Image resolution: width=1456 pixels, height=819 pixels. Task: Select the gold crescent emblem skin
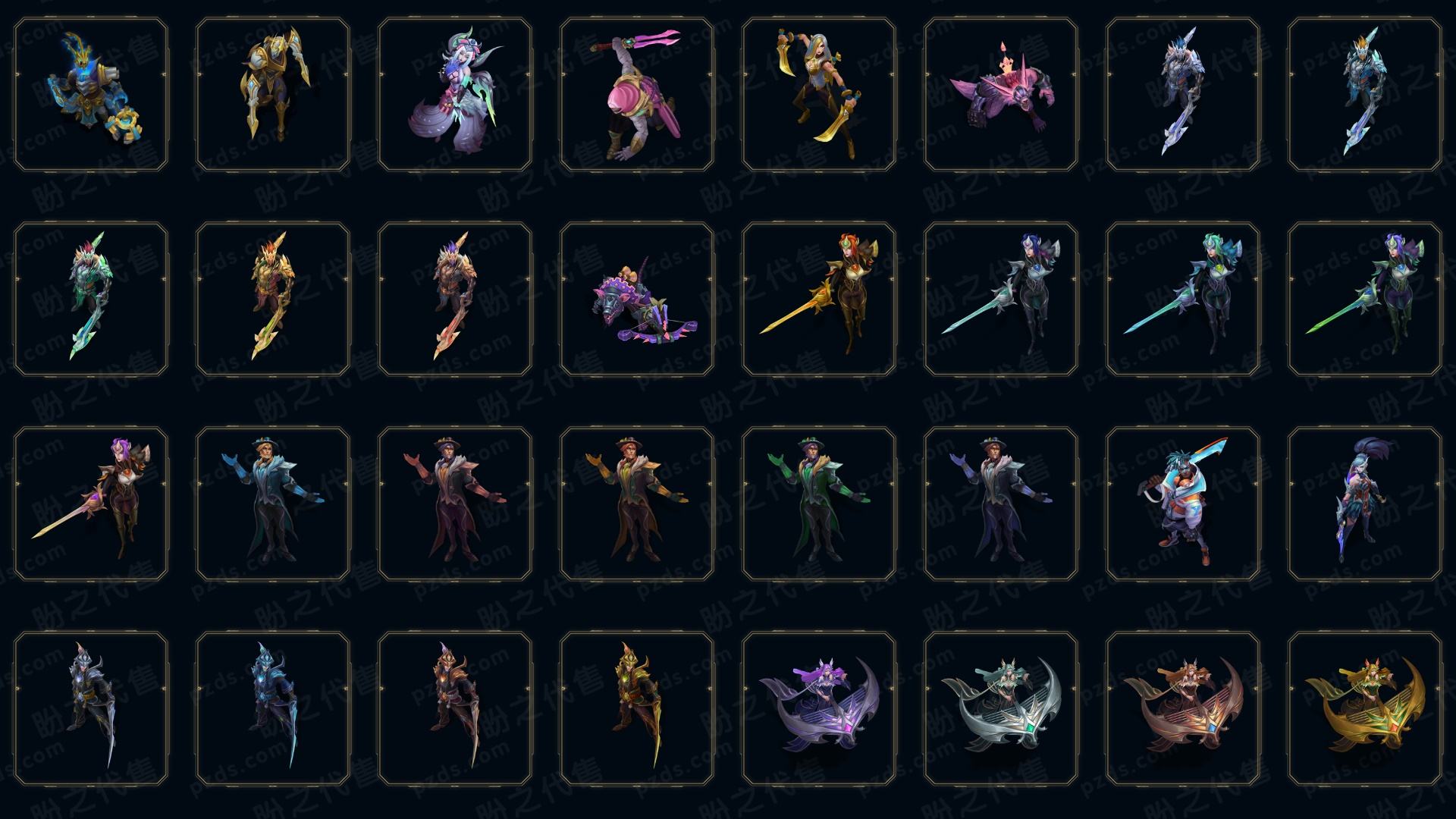point(1365,708)
